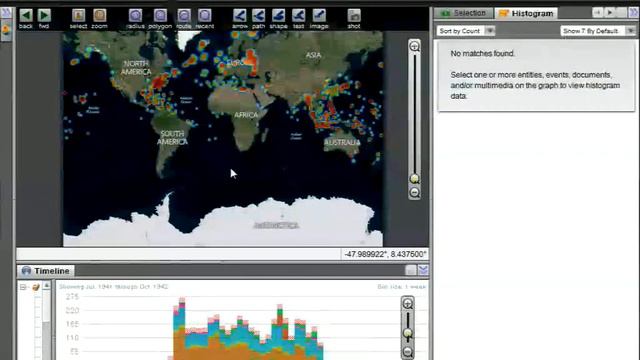The image size is (640, 360).
Task: Select the image annotation tool
Action: point(319,19)
